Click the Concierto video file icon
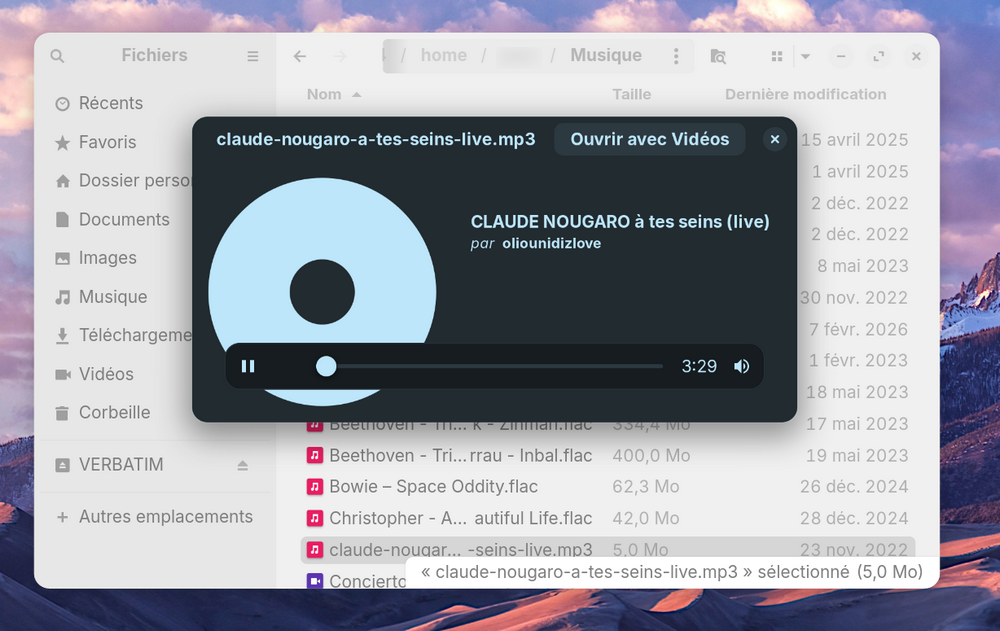Image resolution: width=1000 pixels, height=631 pixels. pyautogui.click(x=314, y=581)
